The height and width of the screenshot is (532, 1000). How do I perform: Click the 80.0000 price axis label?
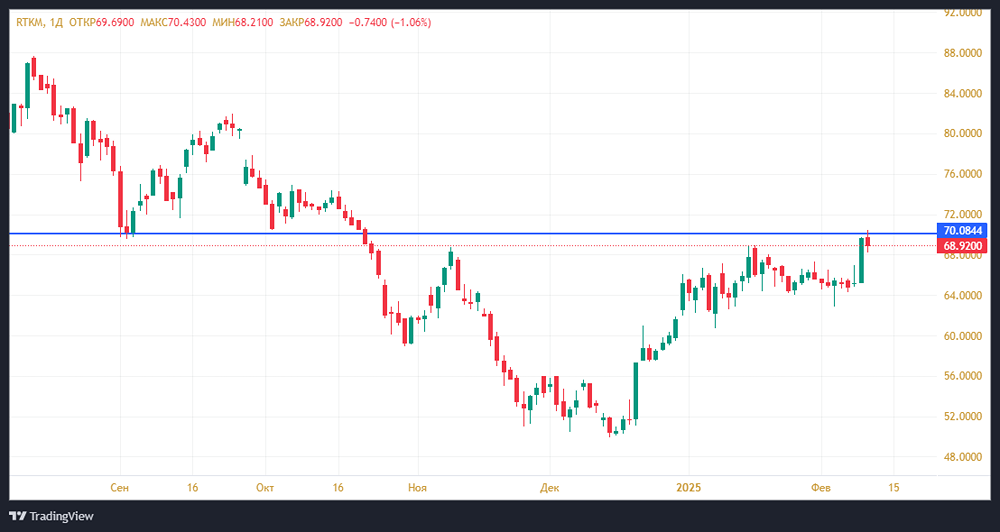click(x=962, y=133)
